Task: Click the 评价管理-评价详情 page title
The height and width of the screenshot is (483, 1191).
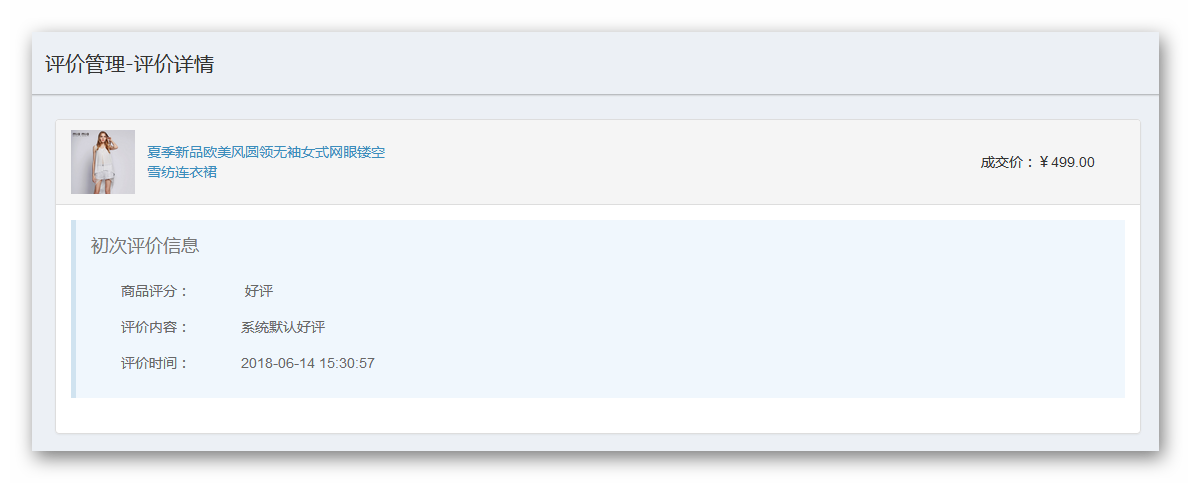Action: click(129, 64)
